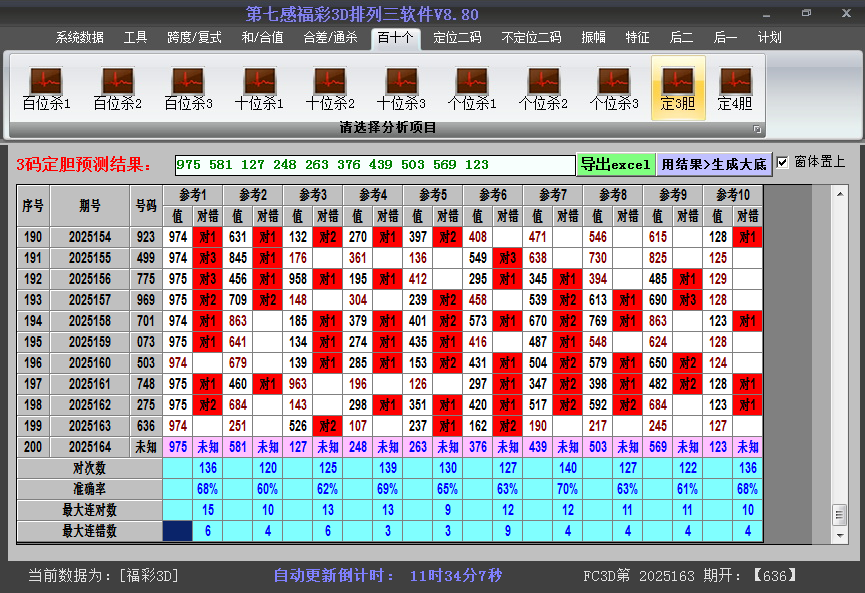Switch to the 后二 tab

pyautogui.click(x=681, y=38)
